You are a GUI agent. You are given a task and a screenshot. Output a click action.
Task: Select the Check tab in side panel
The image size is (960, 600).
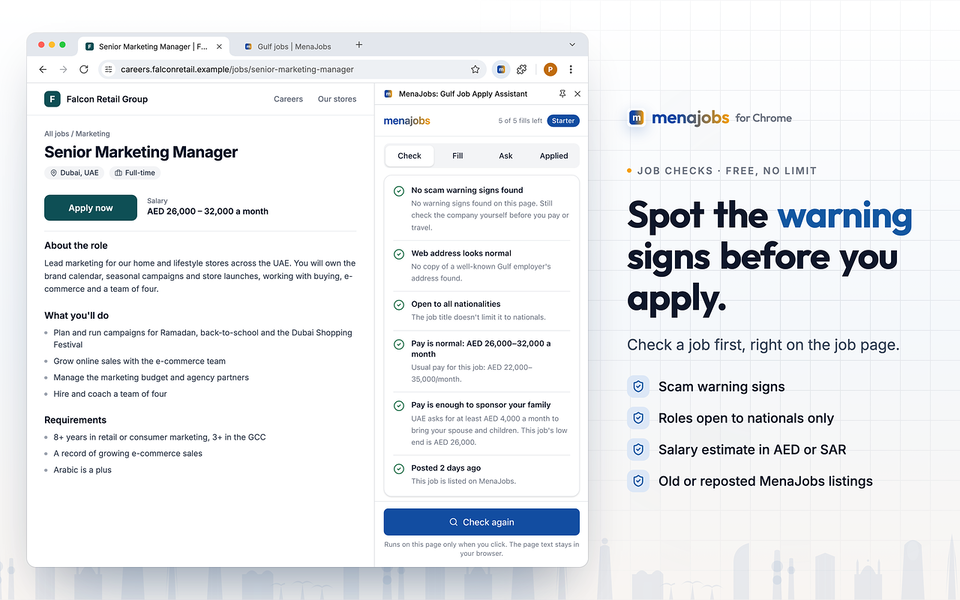click(x=409, y=156)
